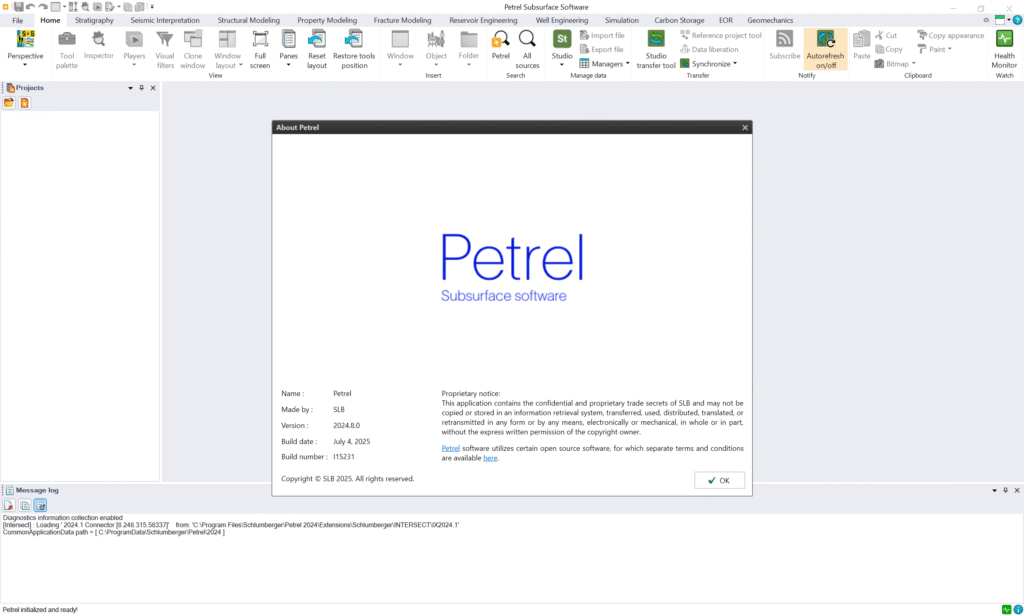
Task: Save project from quick access toolbar
Action: [x=18, y=7]
